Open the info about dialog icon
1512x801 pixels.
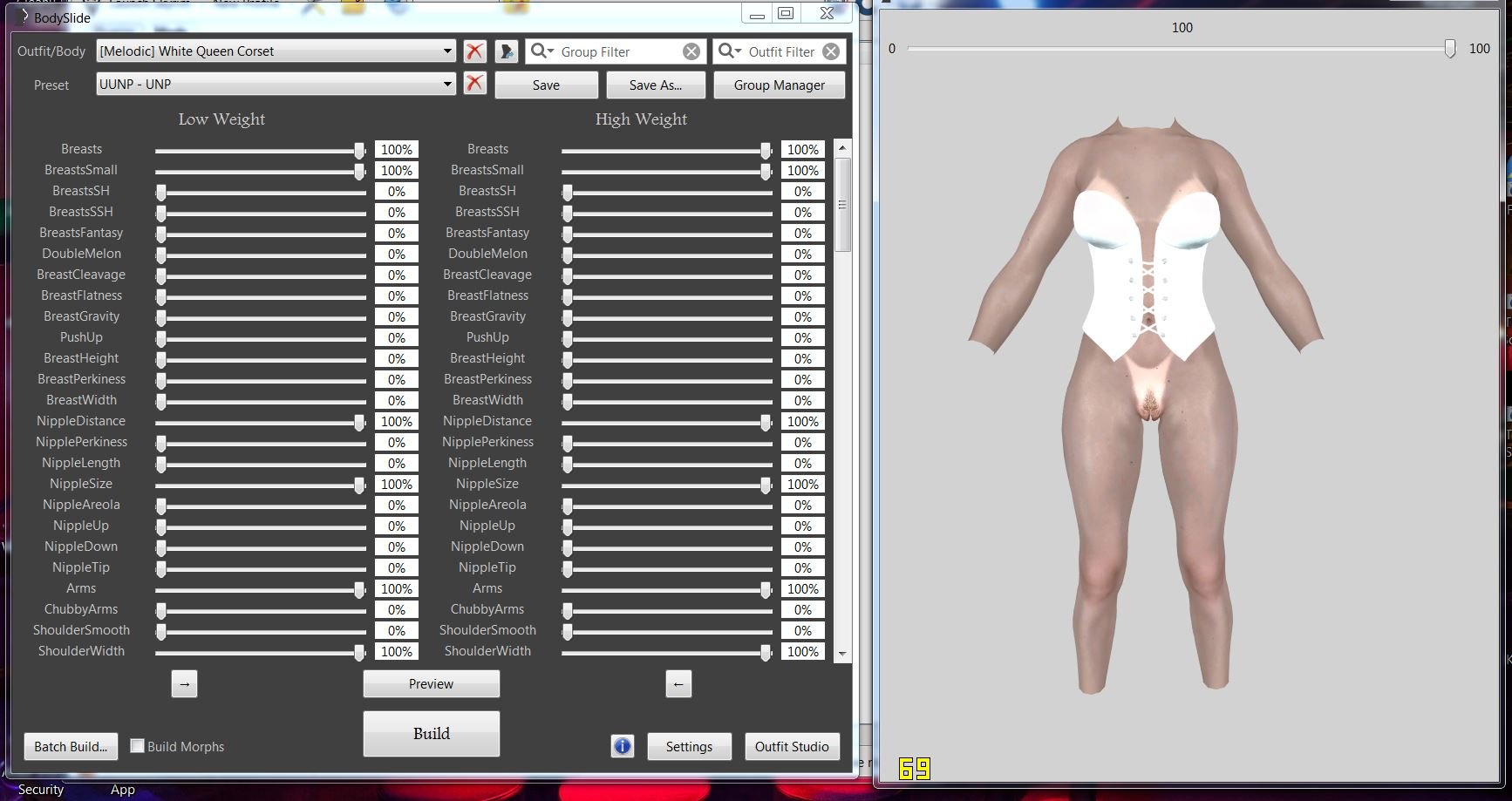[623, 746]
